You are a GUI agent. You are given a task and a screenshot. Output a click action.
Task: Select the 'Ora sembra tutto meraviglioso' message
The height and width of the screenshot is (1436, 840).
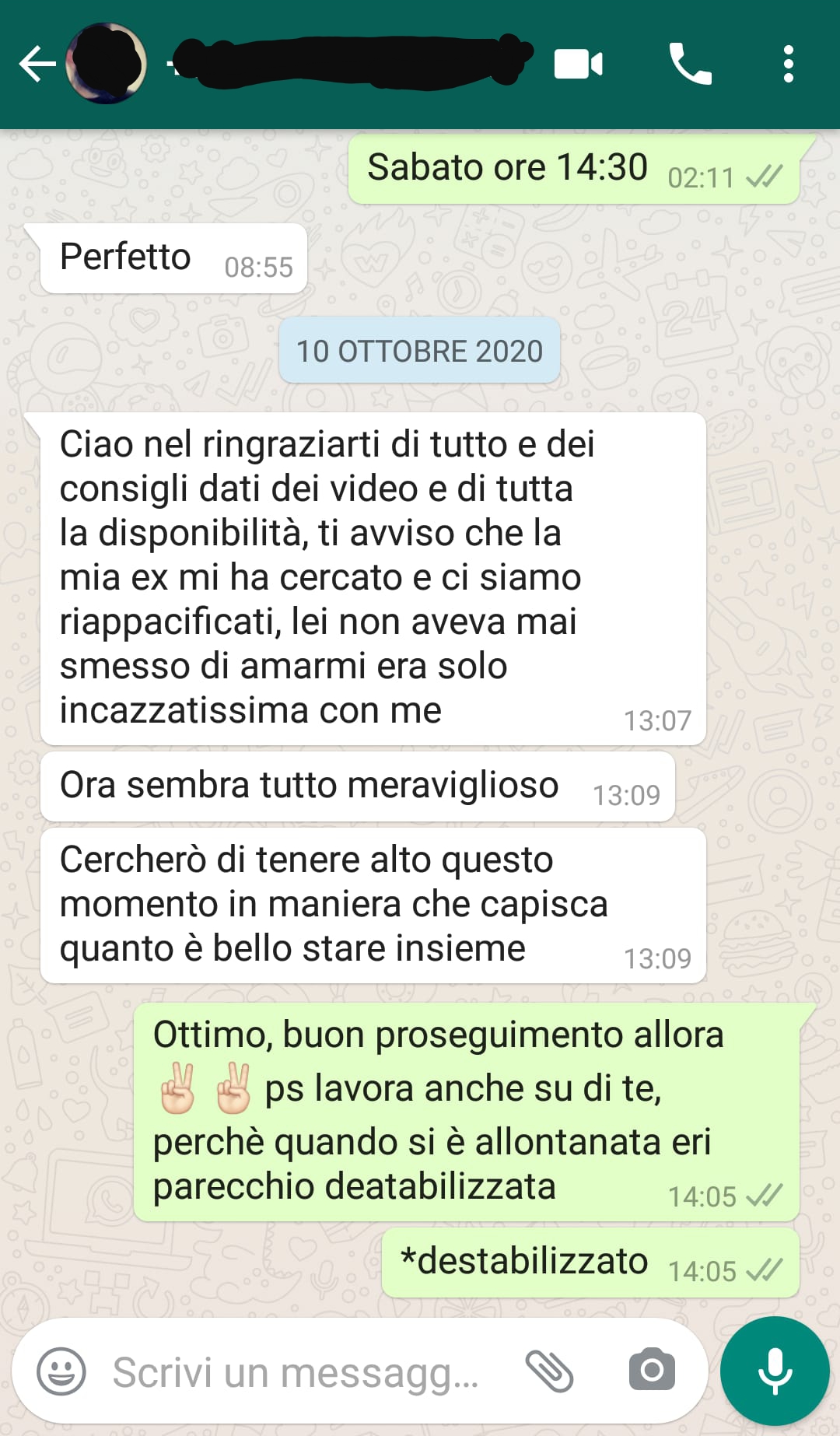click(x=358, y=786)
